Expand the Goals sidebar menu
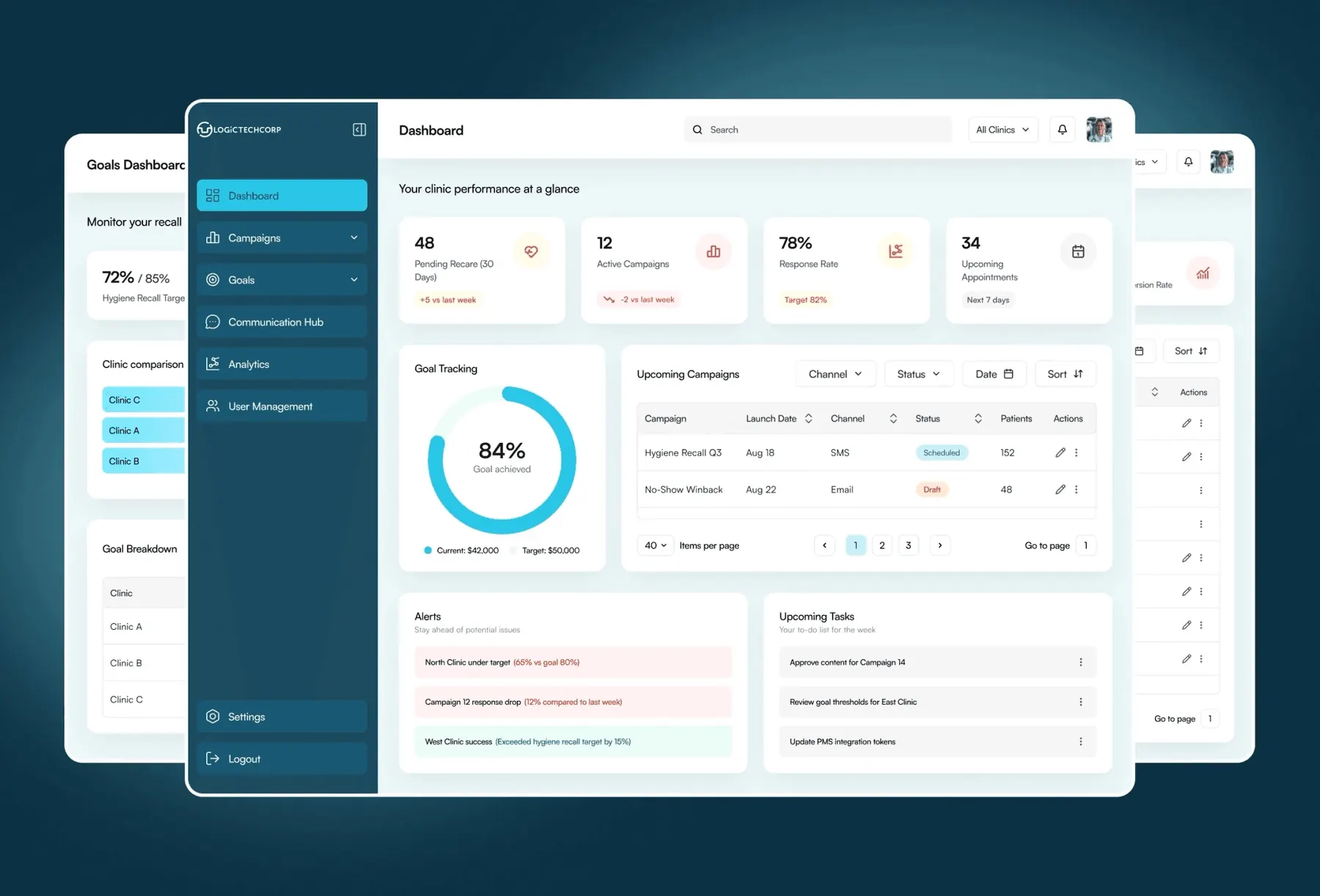1320x896 pixels. coord(282,279)
